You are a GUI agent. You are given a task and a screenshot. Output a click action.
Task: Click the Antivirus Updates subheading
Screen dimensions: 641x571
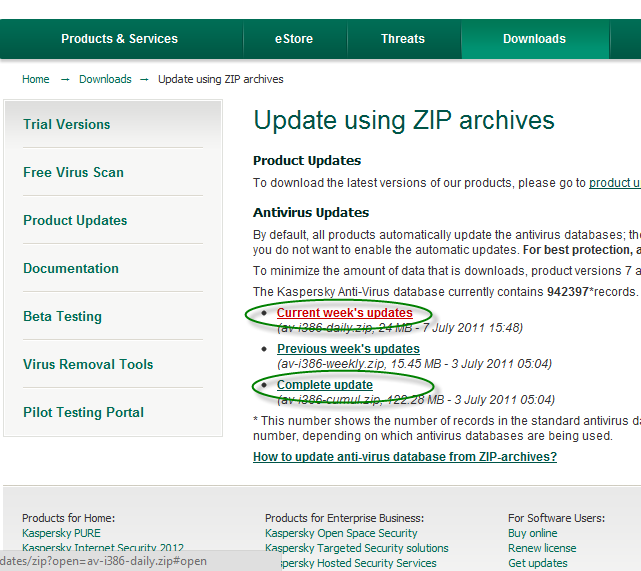click(311, 213)
